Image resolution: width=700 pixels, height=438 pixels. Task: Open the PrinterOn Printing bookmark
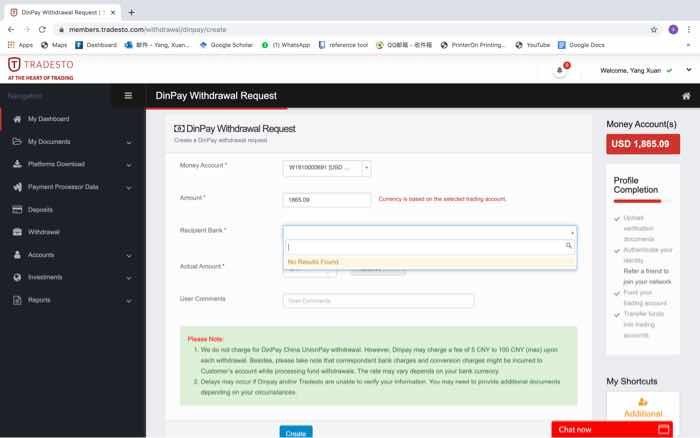(x=472, y=45)
